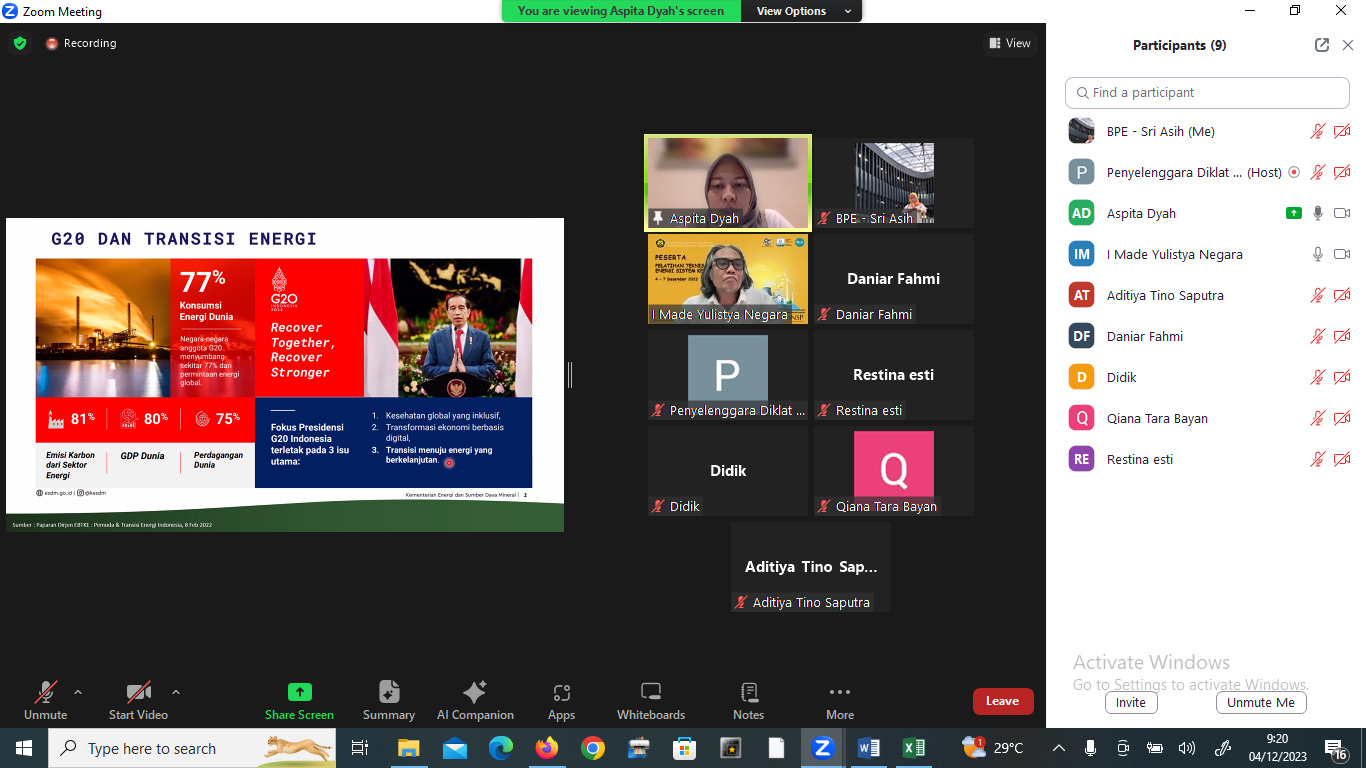Select BPE - Sri Asih (Me) in participants
Screen dimensions: 1366x768
[x=1209, y=131]
